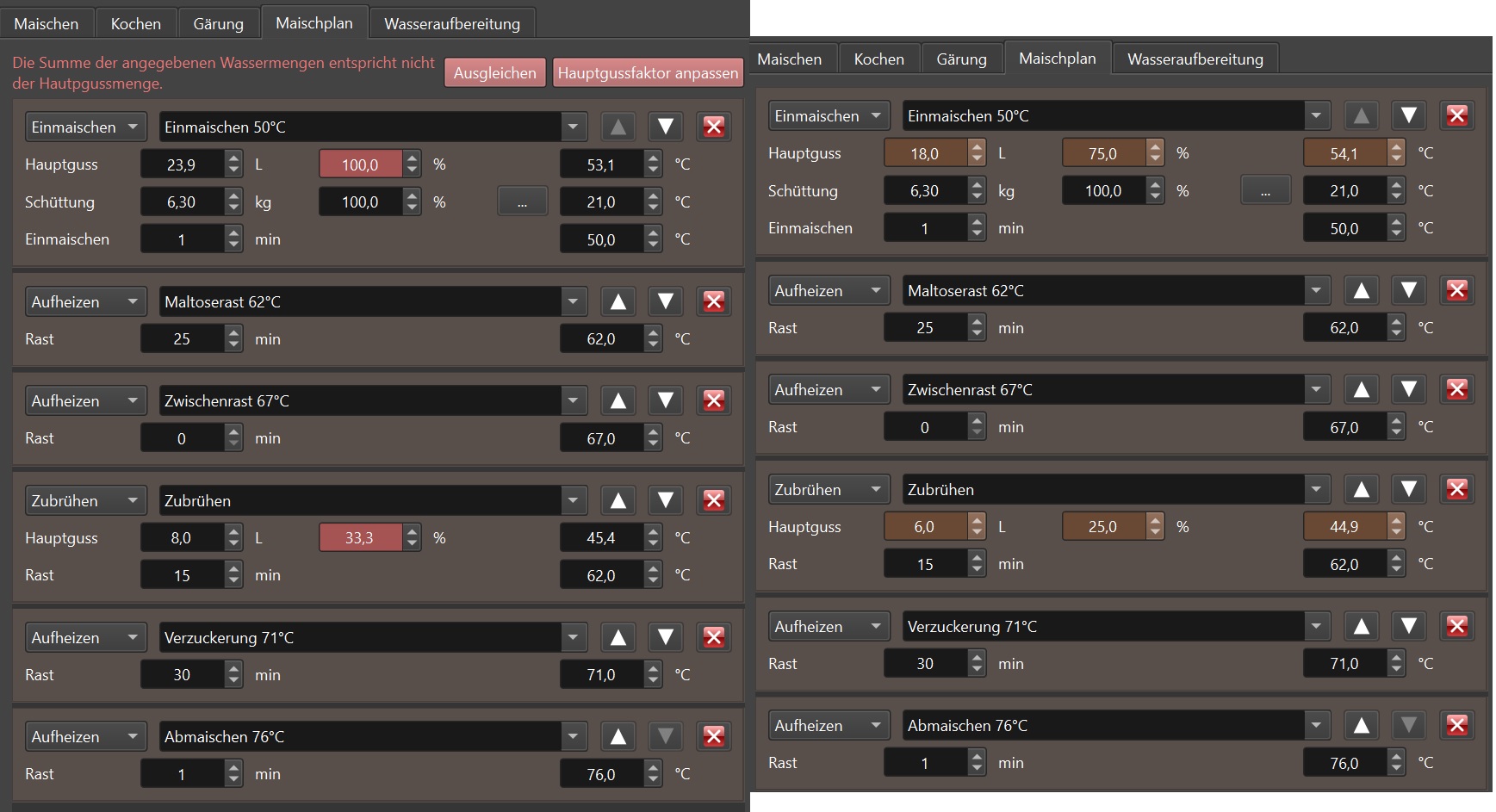This screenshot has height=812, width=1496.
Task: Move Abmaischen 76°C step up in right panel
Action: [x=1361, y=725]
